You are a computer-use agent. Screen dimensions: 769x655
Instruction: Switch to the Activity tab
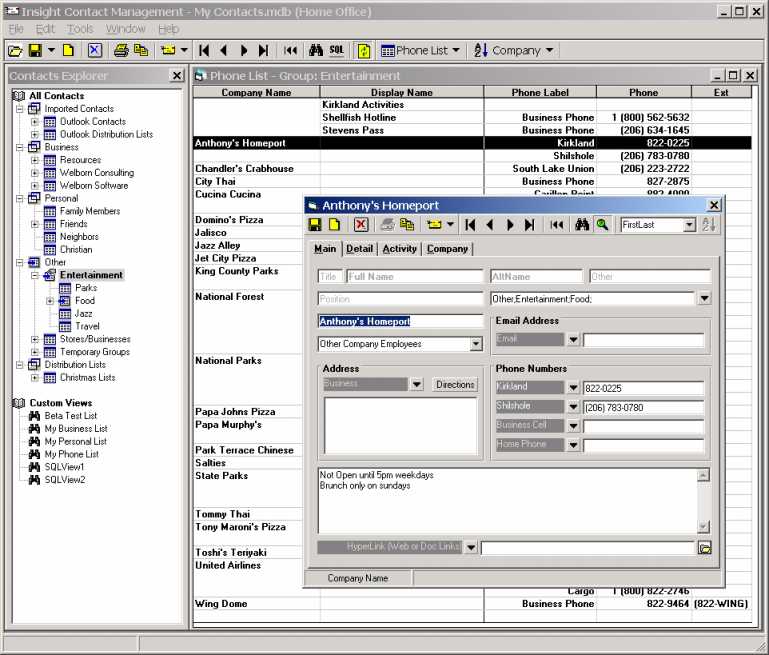400,249
